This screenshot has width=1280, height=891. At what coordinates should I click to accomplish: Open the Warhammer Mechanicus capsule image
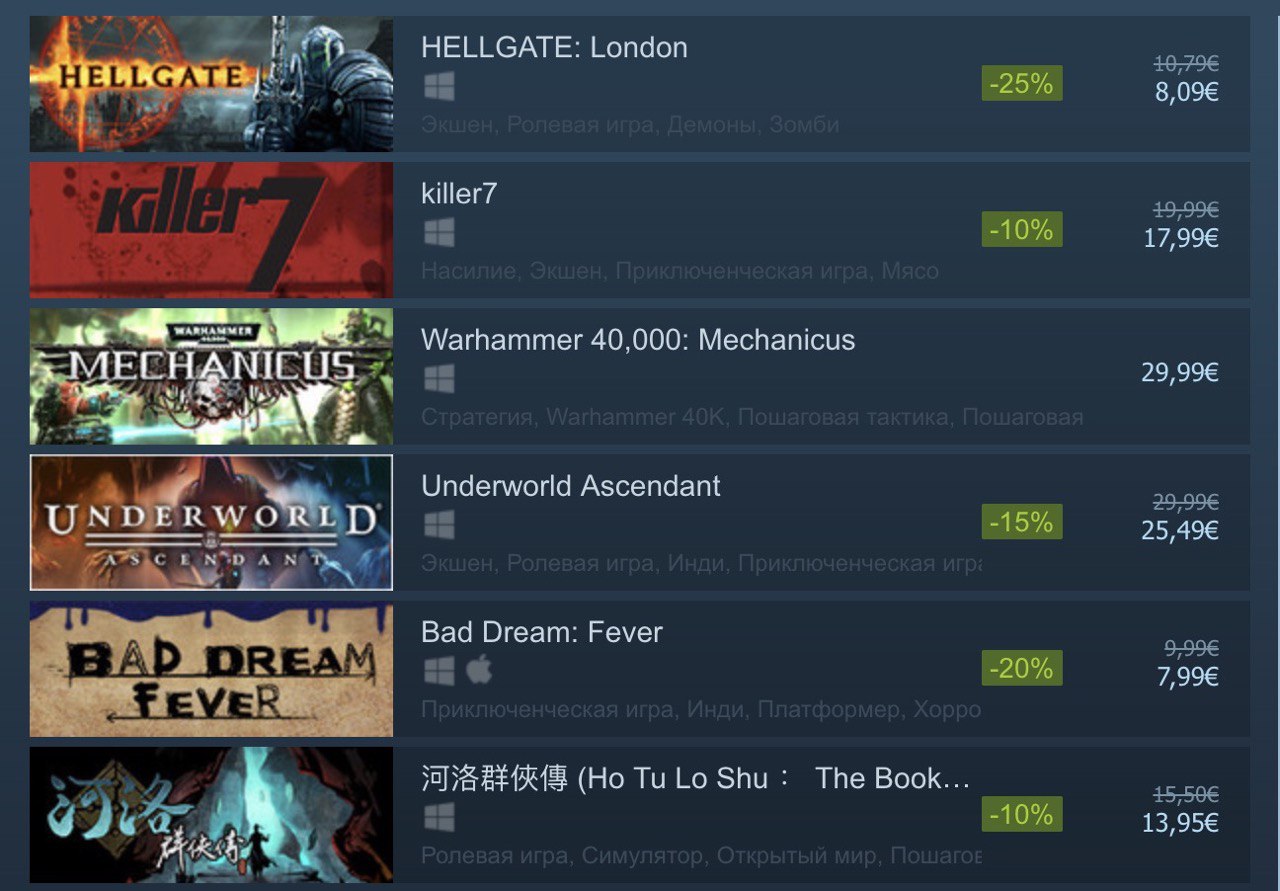[211, 376]
